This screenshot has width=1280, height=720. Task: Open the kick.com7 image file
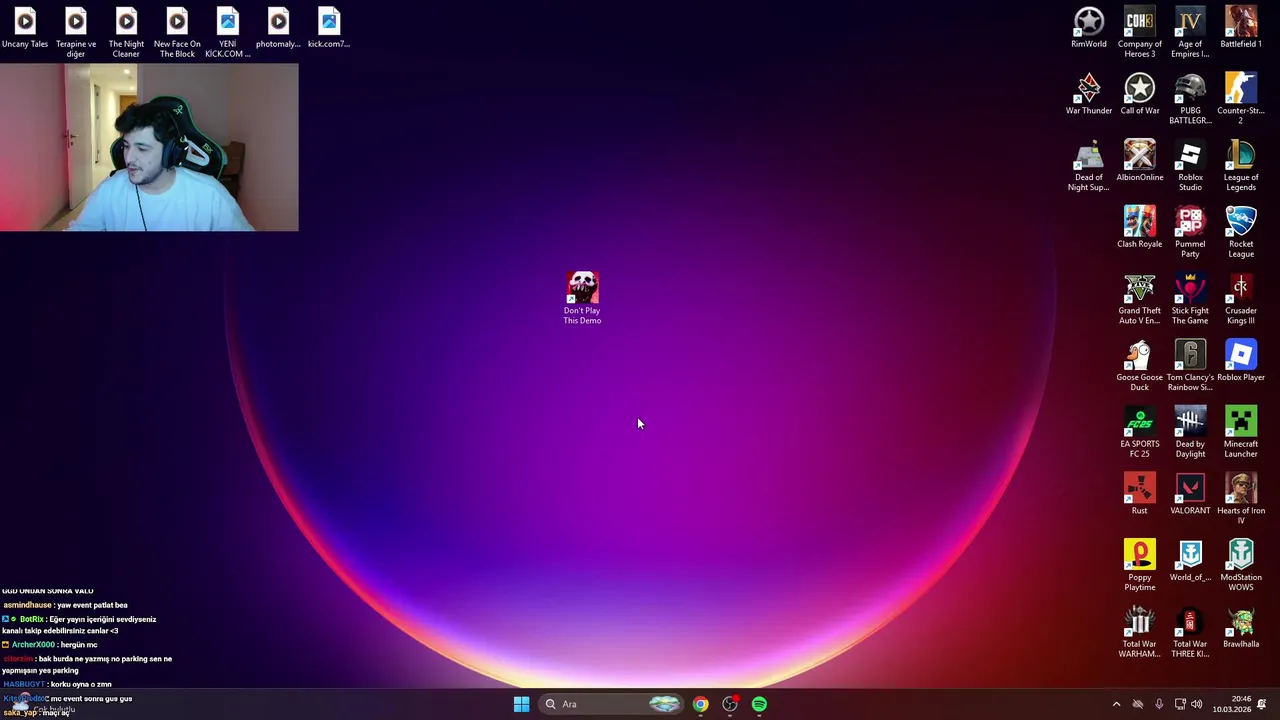point(329,27)
